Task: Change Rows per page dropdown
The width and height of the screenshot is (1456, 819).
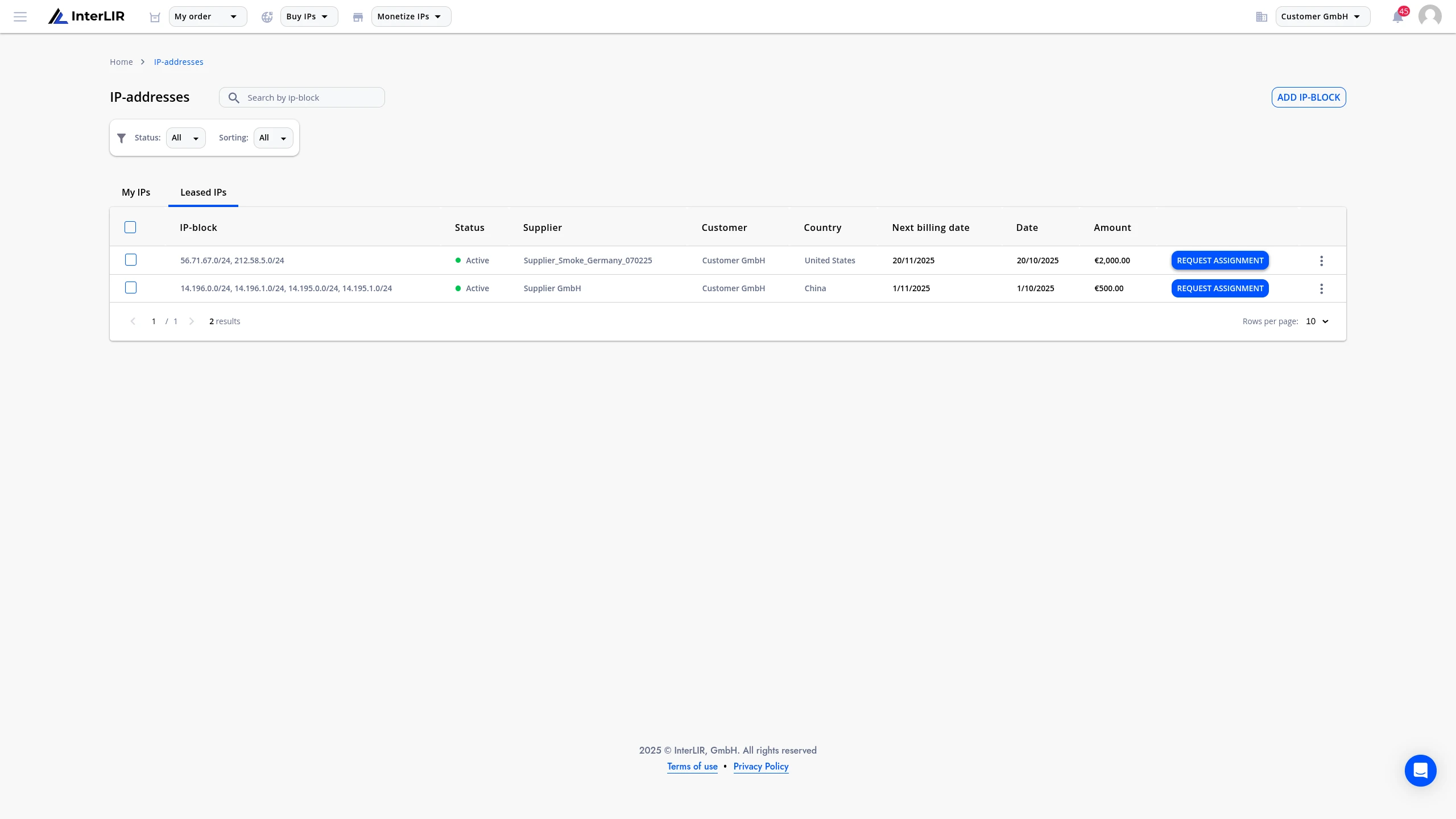Action: click(x=1317, y=321)
